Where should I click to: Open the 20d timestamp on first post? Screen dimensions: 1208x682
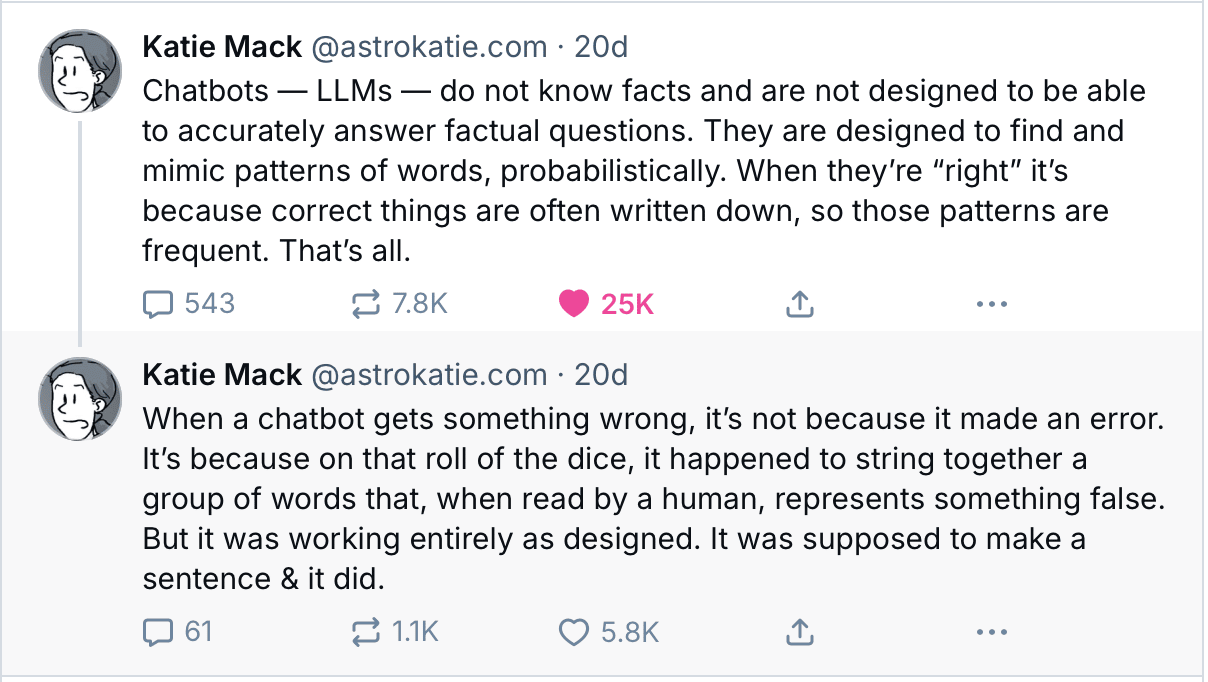tap(602, 46)
